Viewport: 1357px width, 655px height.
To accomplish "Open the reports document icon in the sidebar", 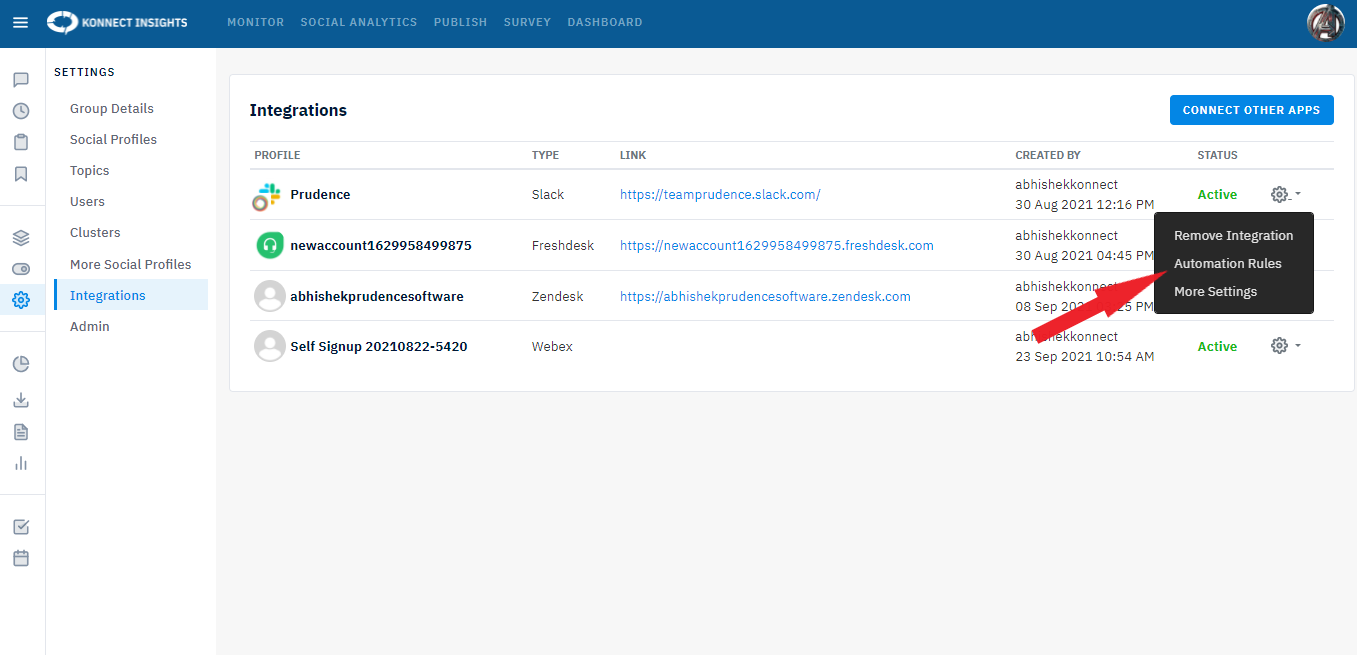I will [21, 431].
